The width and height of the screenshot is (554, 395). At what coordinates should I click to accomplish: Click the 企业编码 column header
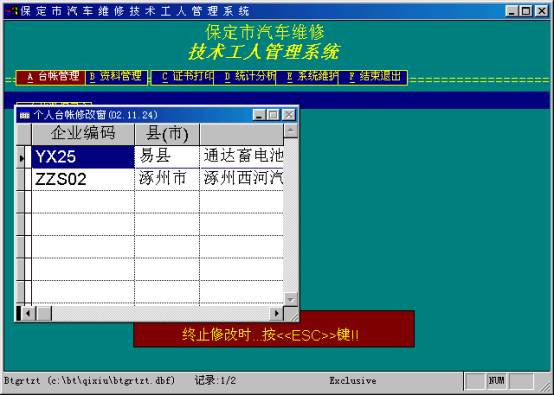point(83,134)
